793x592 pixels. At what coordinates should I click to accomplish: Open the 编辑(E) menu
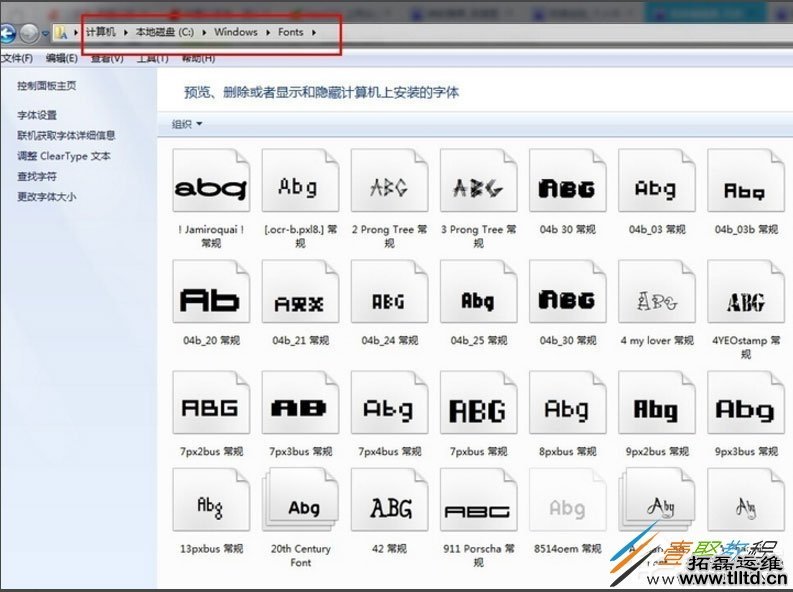pyautogui.click(x=62, y=58)
